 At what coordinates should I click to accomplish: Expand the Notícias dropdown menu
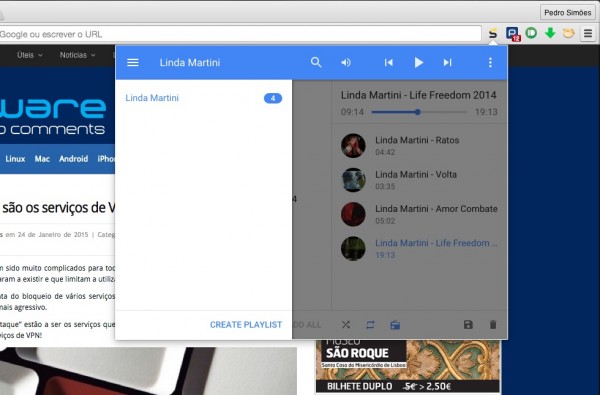(77, 55)
